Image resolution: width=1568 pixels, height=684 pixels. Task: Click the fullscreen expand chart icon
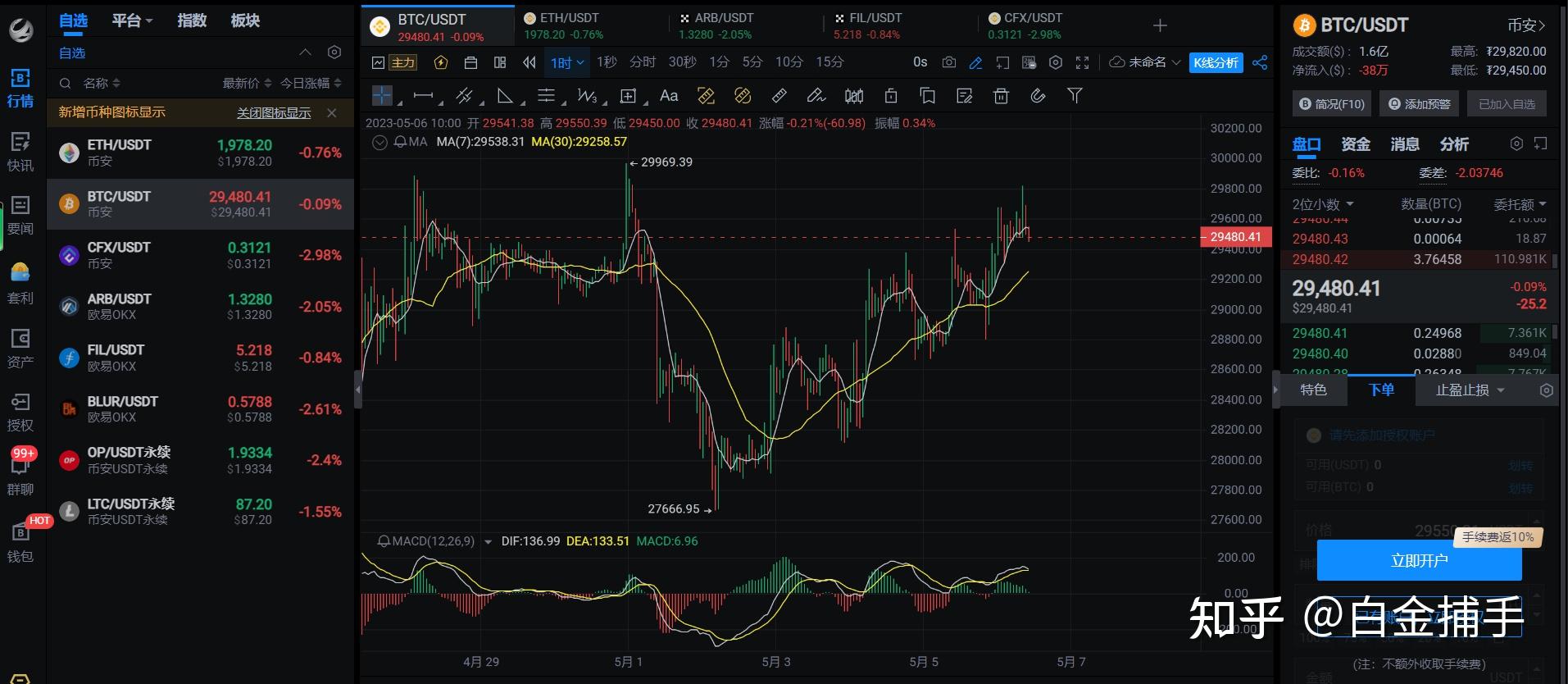click(1082, 62)
